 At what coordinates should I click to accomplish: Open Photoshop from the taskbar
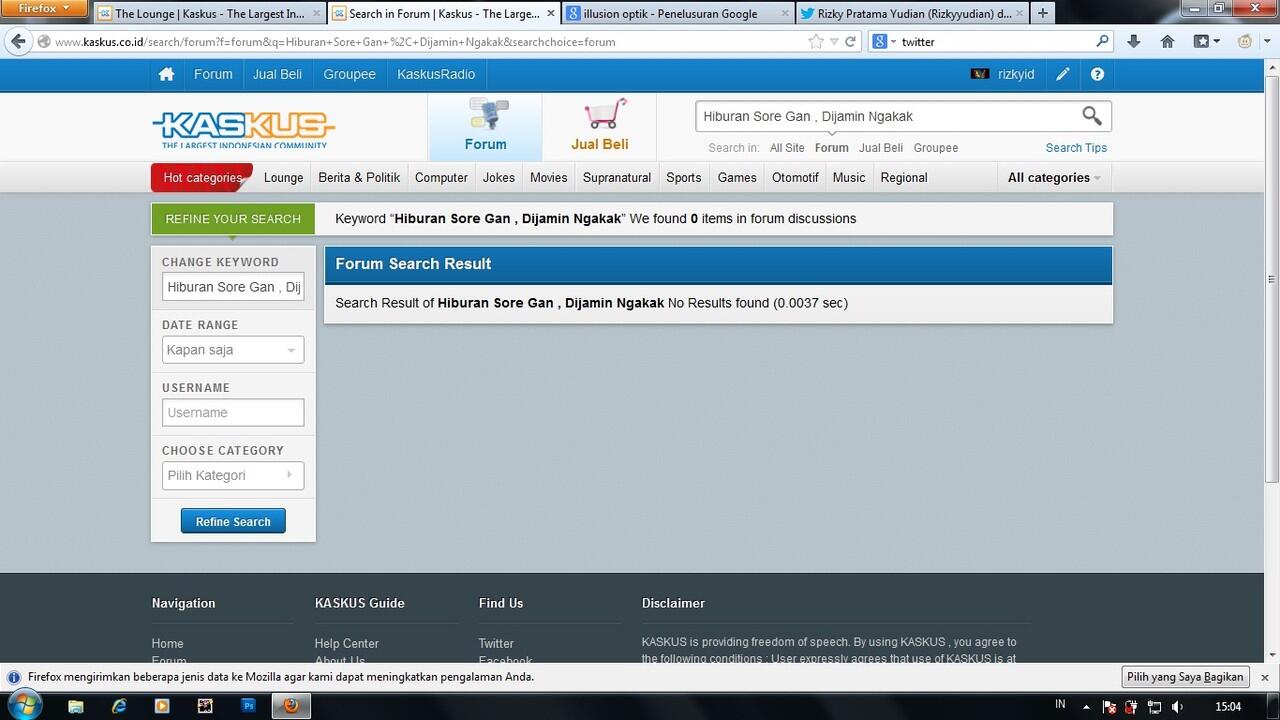pyautogui.click(x=249, y=706)
